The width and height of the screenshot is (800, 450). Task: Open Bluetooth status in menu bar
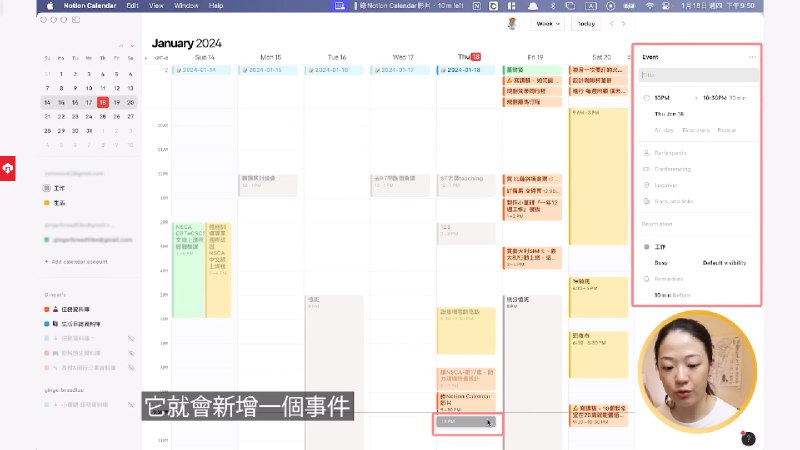click(553, 6)
